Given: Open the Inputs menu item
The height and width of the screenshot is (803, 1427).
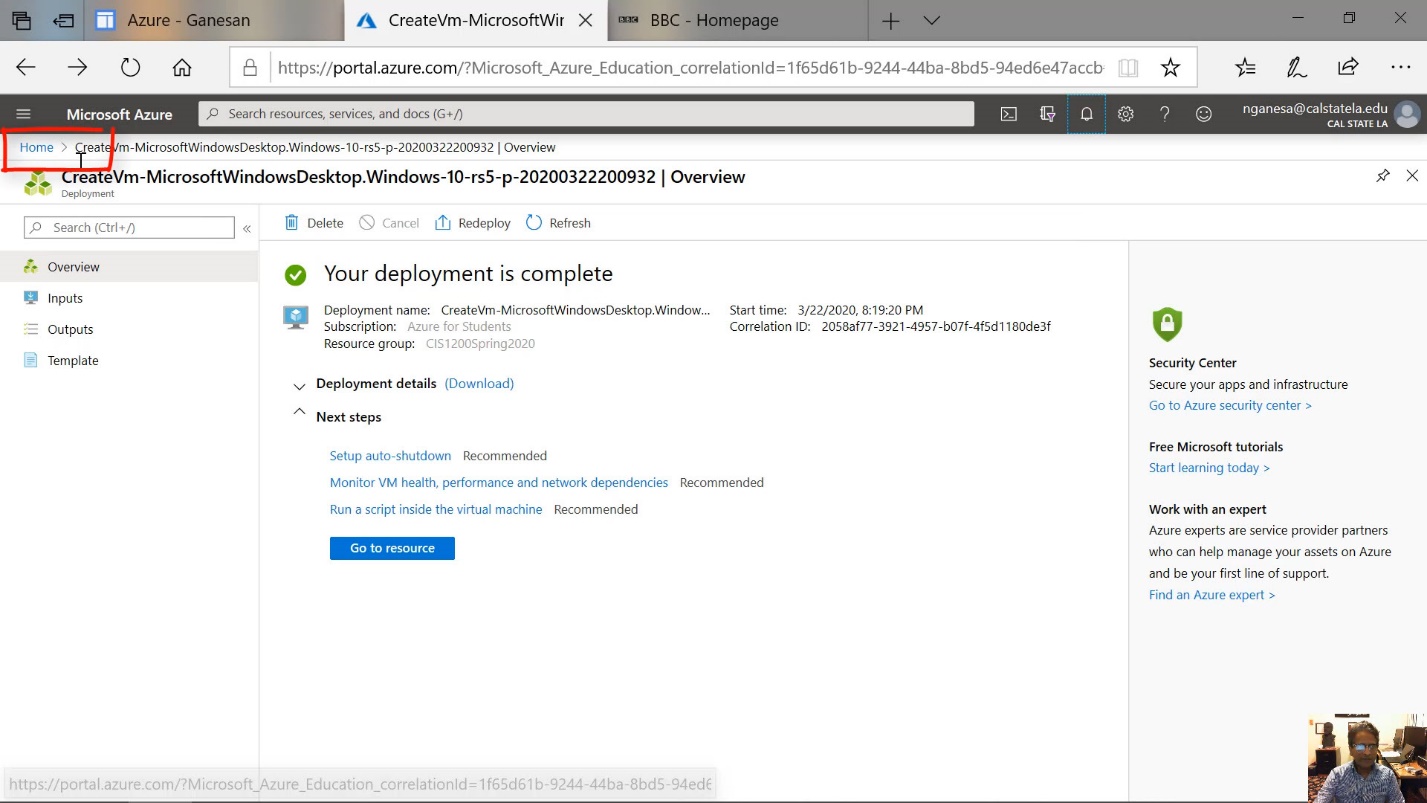Looking at the screenshot, I should 65,298.
